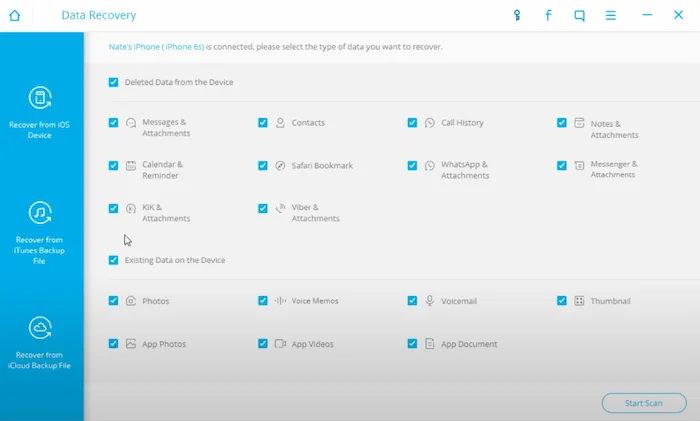
Task: Select Recover from iCloud Backup File icon
Action: point(40,328)
